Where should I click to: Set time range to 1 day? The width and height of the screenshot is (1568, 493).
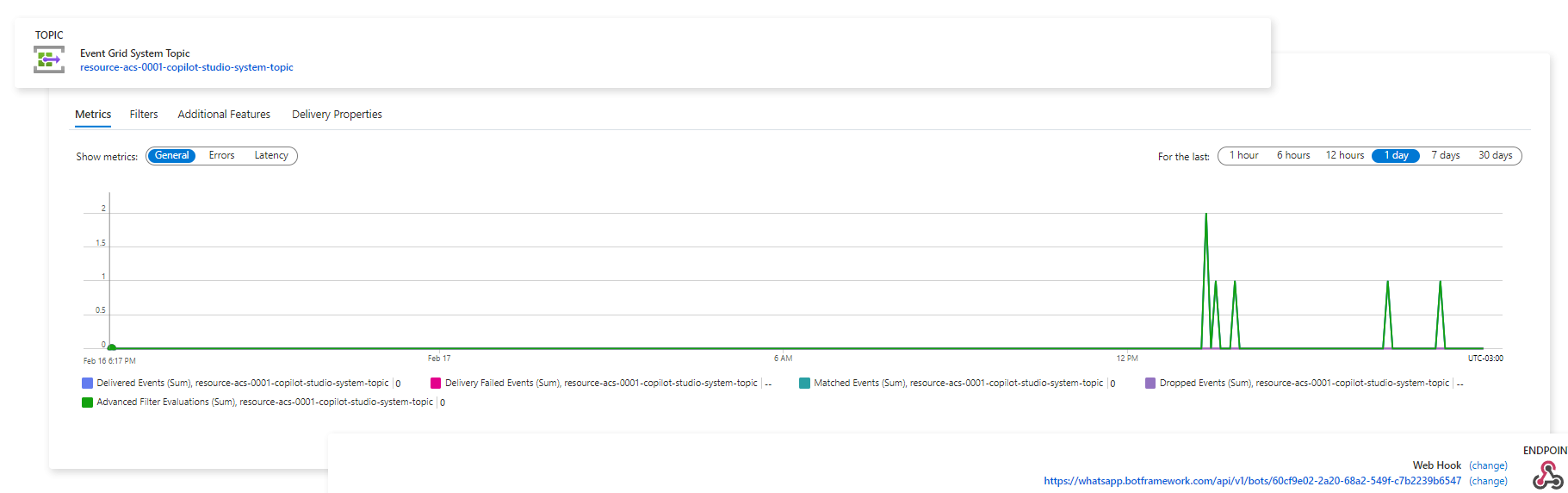point(1396,156)
